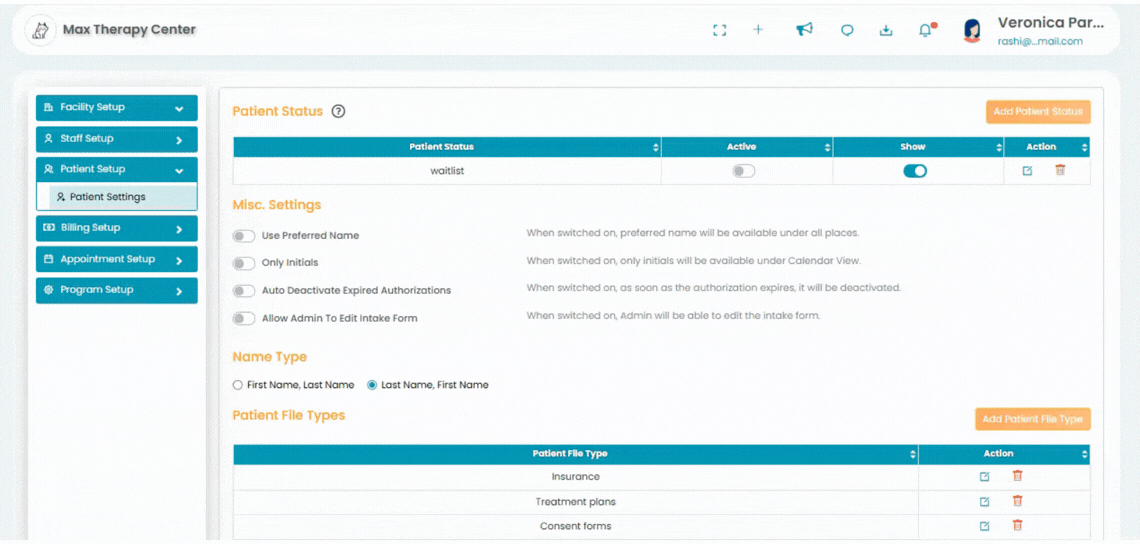Click Max Therapy Center title
The image size is (1140, 544).
click(129, 31)
